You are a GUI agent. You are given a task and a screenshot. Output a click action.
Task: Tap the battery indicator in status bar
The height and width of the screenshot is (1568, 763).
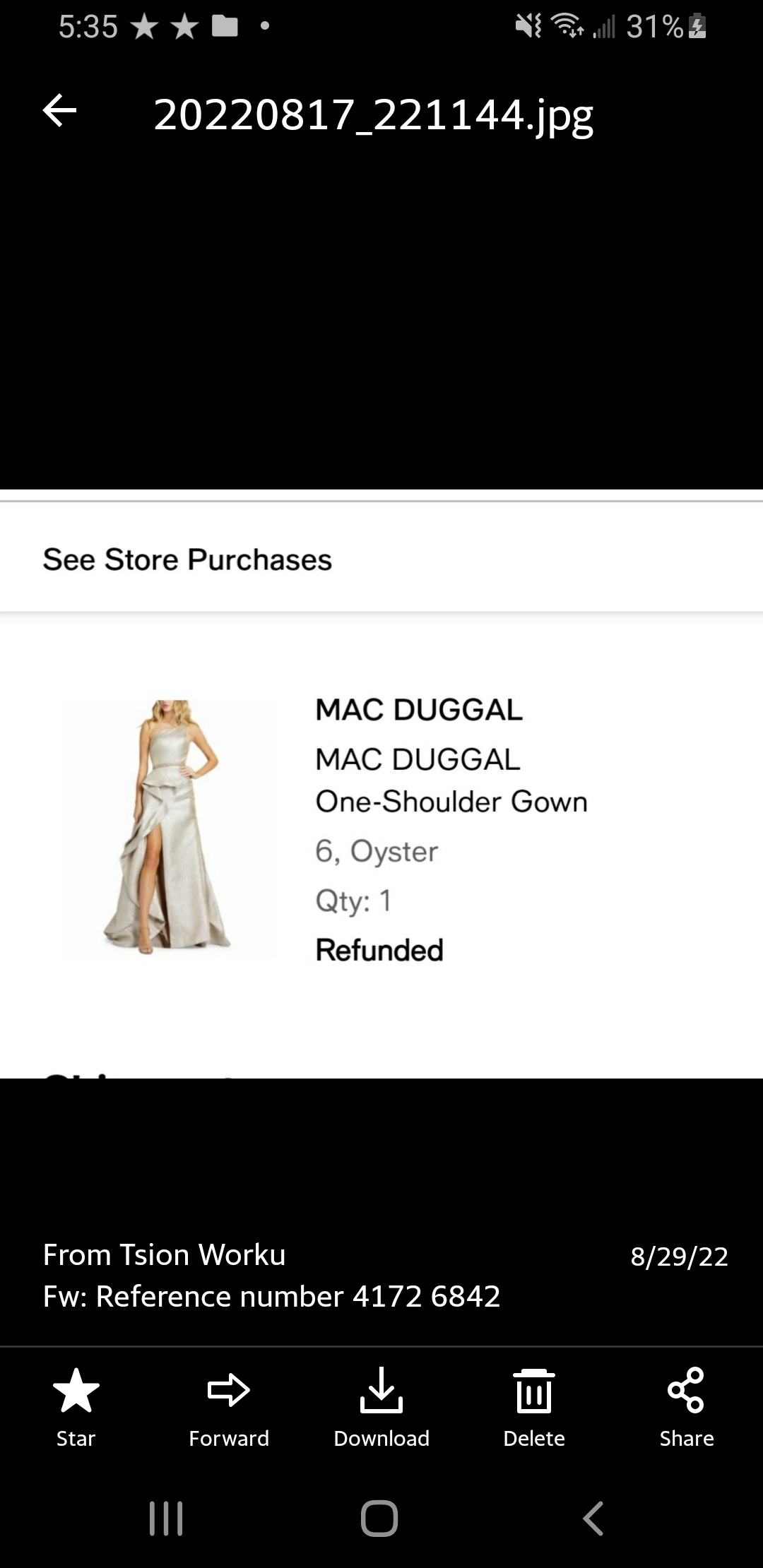pos(697,27)
